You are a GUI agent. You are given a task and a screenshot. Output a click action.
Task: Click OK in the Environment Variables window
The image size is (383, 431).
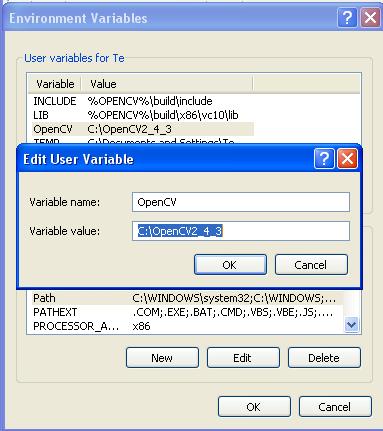tap(254, 406)
